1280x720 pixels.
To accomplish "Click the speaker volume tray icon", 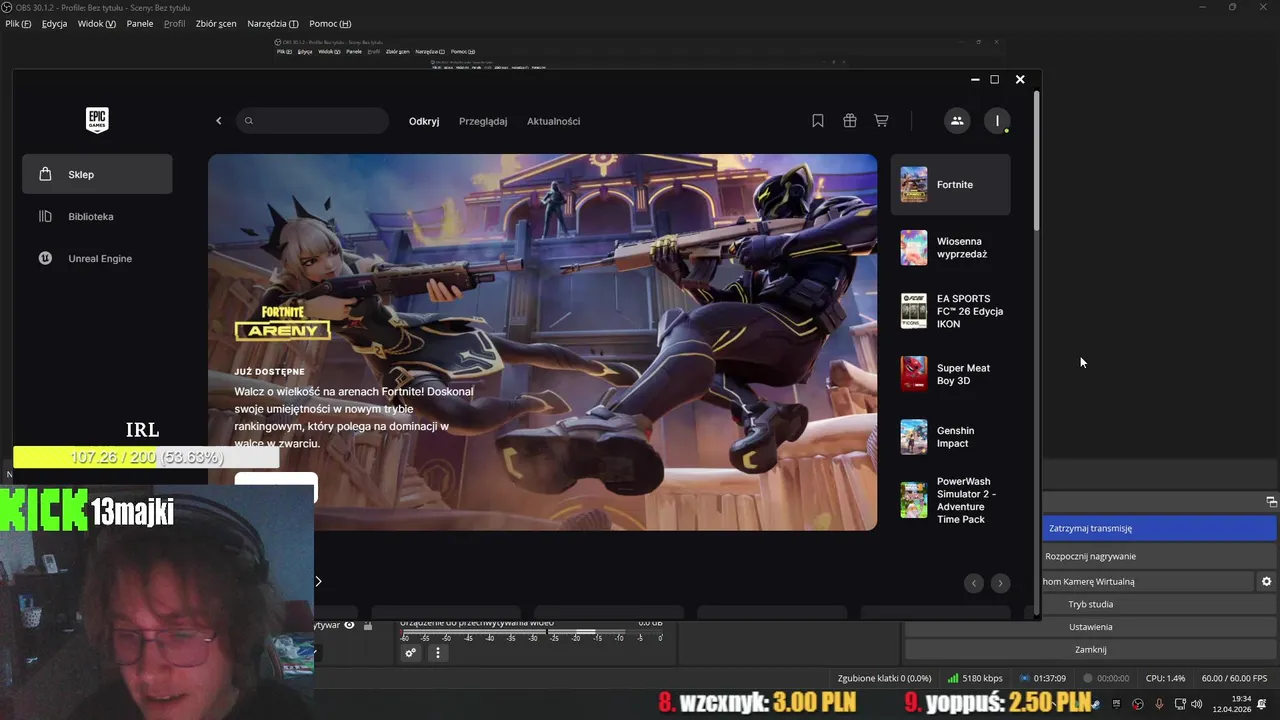I will 1197,704.
